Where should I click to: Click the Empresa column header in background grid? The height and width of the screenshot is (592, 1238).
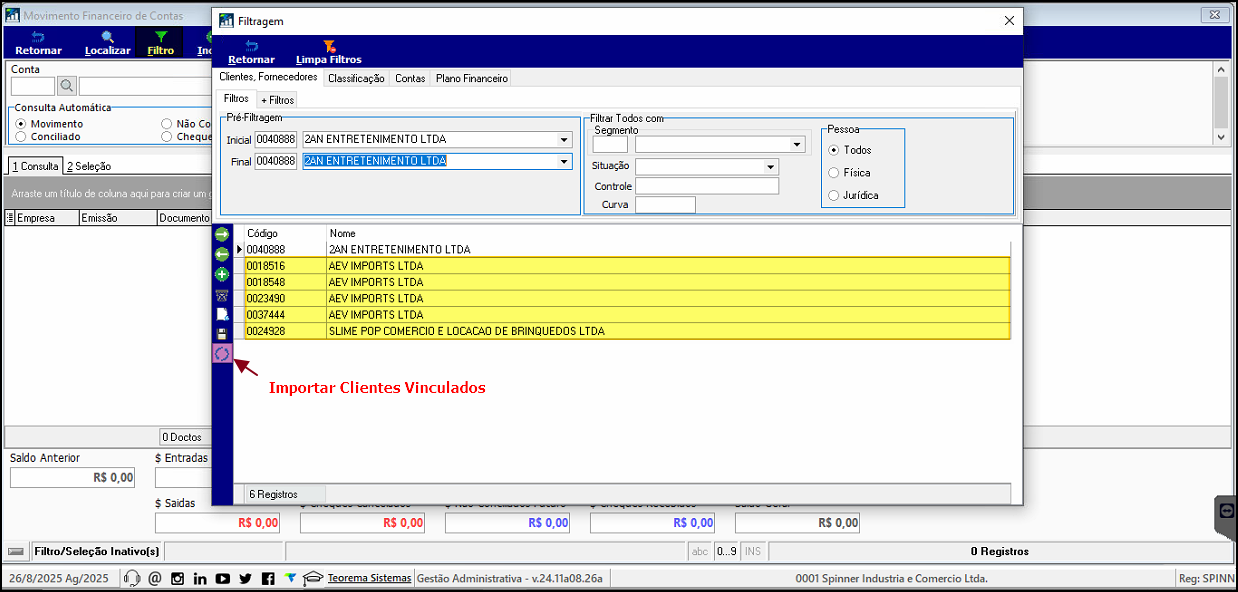click(46, 218)
